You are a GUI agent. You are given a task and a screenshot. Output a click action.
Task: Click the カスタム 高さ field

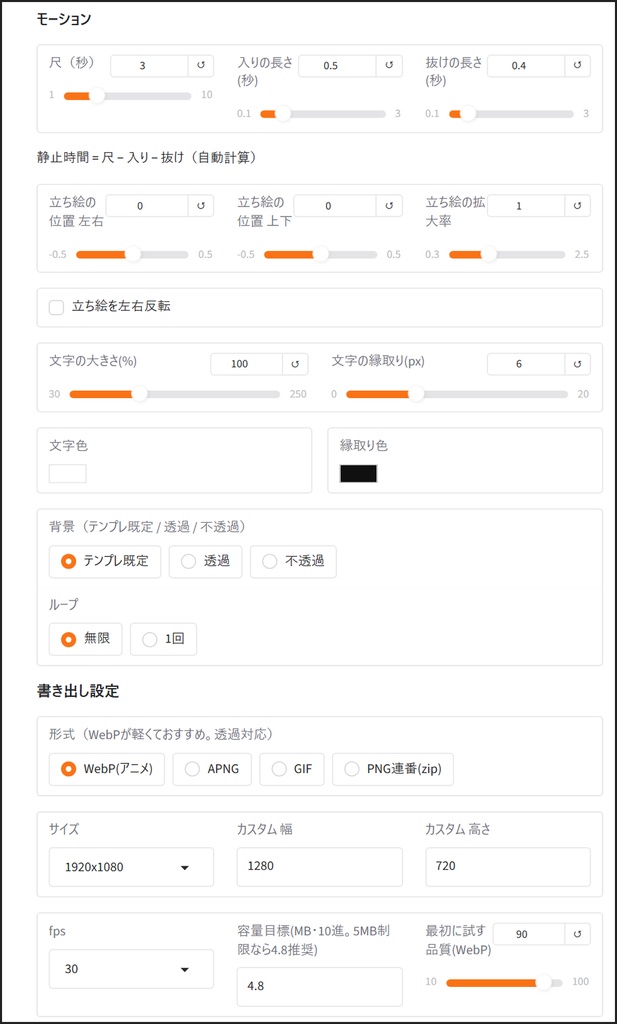508,867
